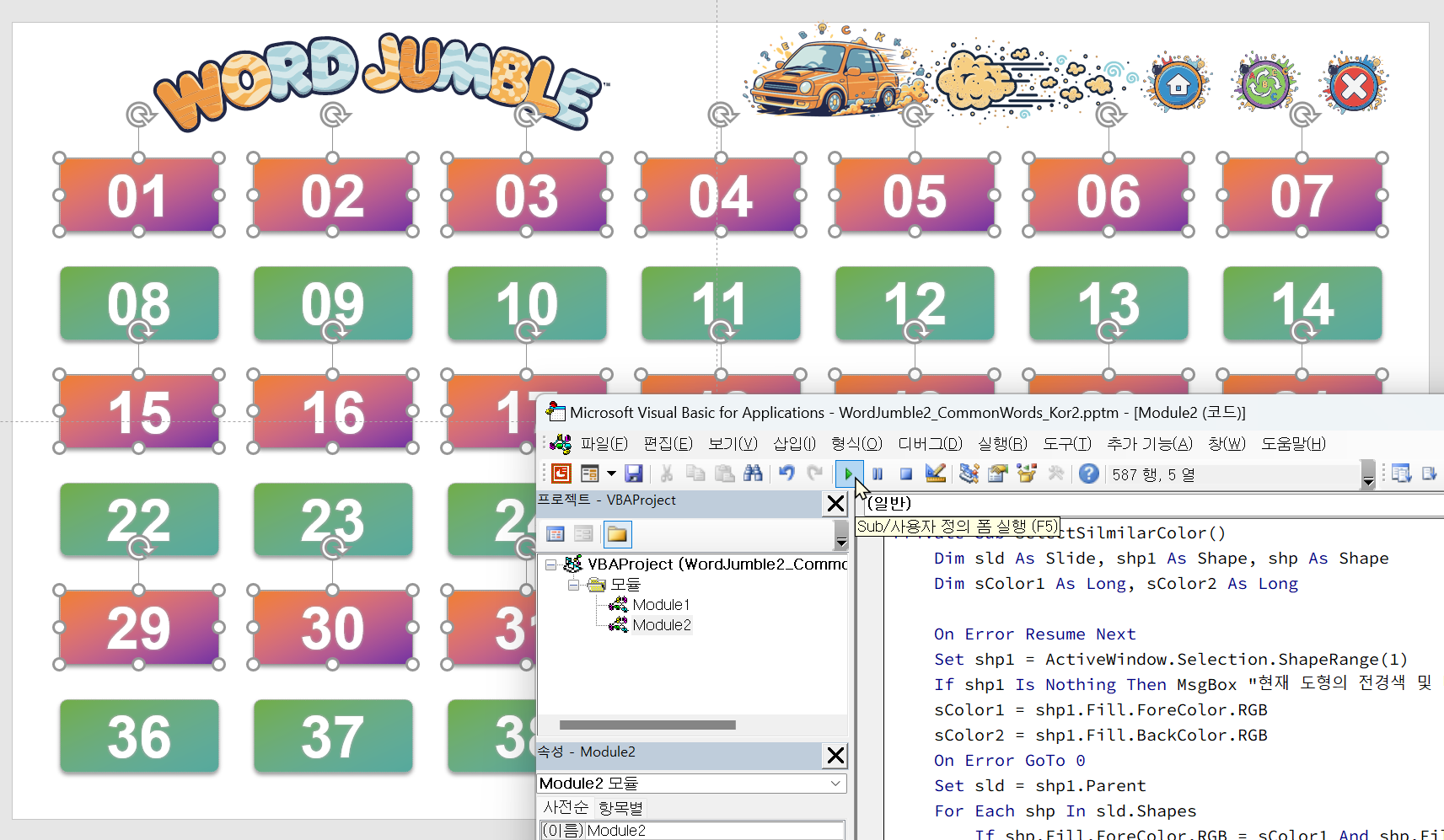Screen dimensions: 1444x840
Task: Open the 창(W) menu
Action: click(x=1227, y=443)
